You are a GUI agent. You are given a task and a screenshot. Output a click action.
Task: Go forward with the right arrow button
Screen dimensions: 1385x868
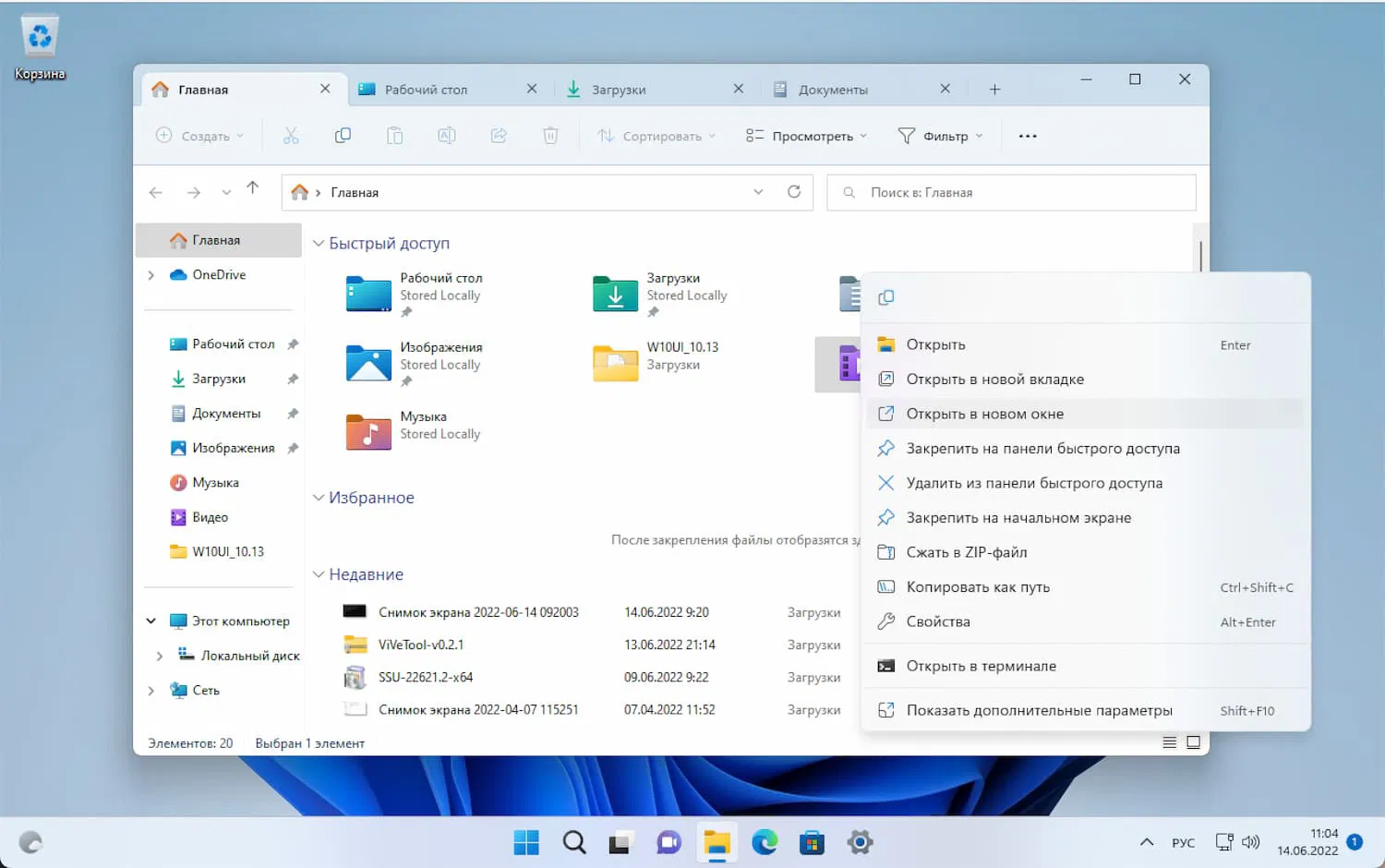[193, 192]
